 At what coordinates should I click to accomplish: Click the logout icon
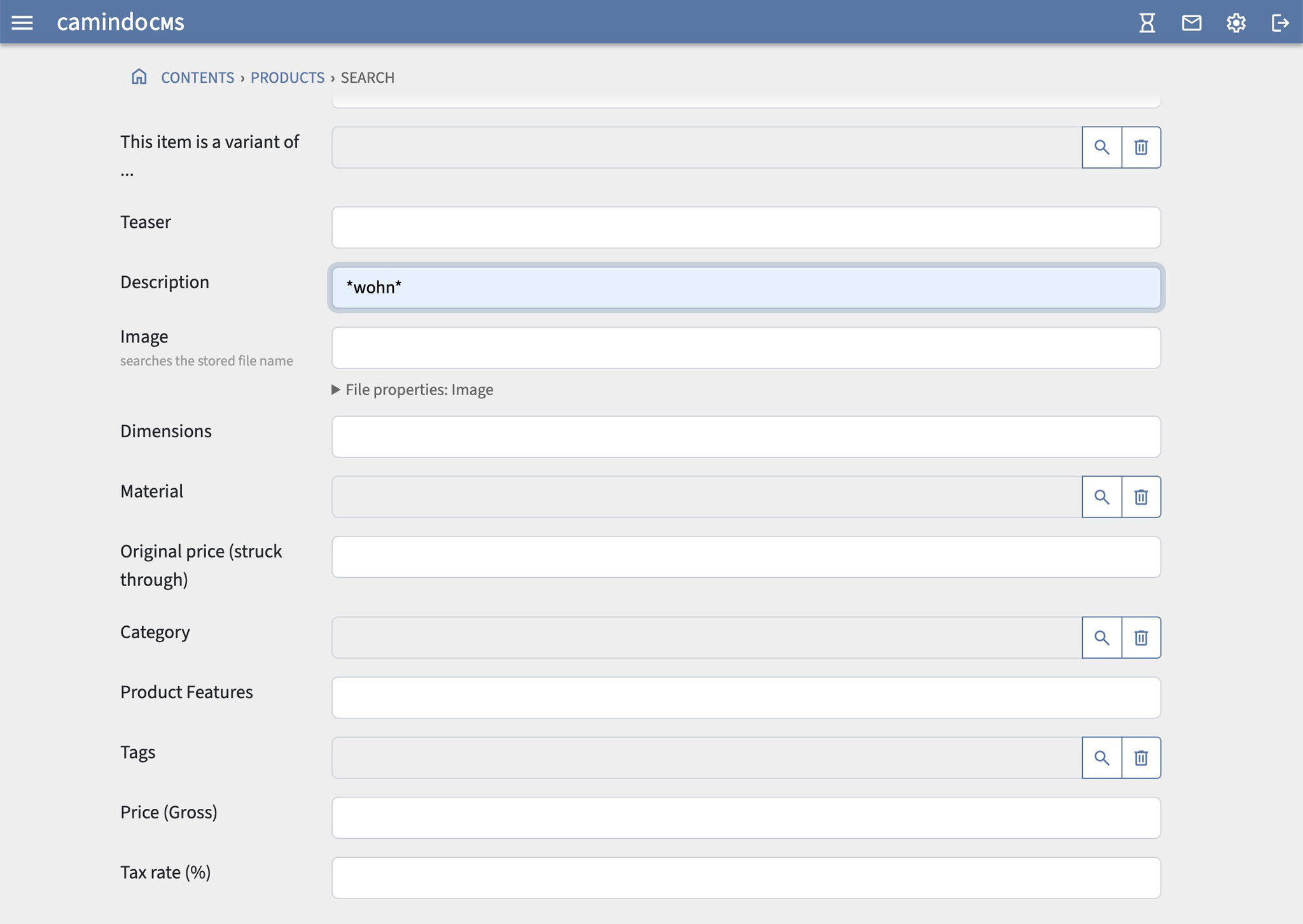[x=1280, y=23]
